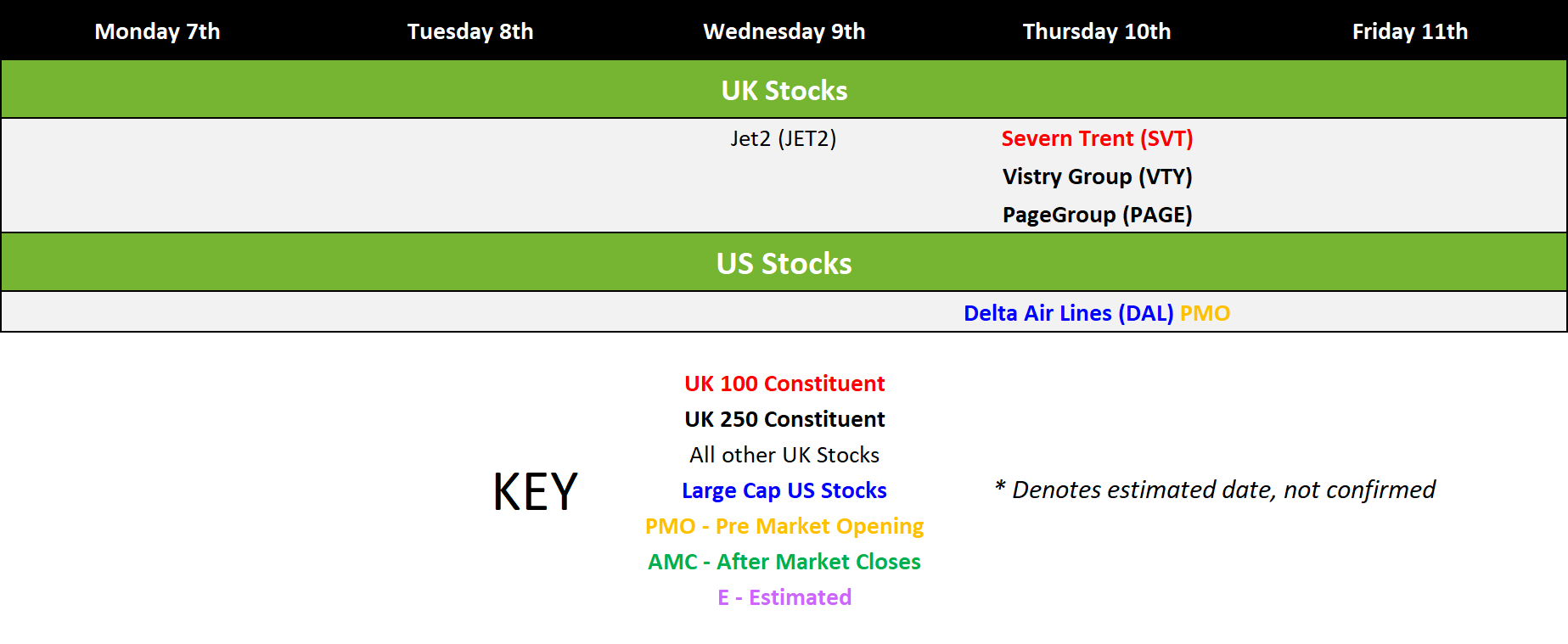The image size is (1568, 644).
Task: Click the UK 100 Constituent key label
Action: [784, 384]
